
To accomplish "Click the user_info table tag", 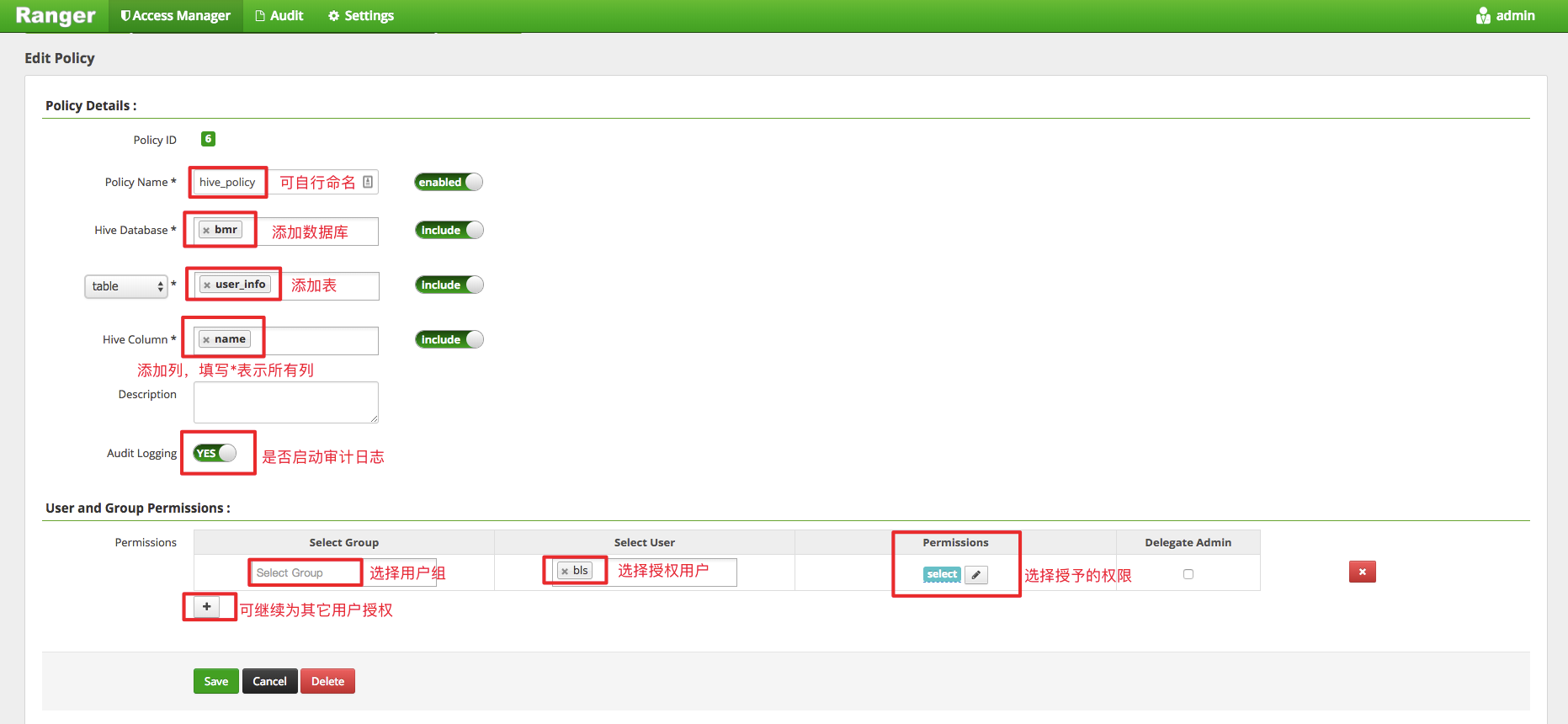I will [x=235, y=285].
